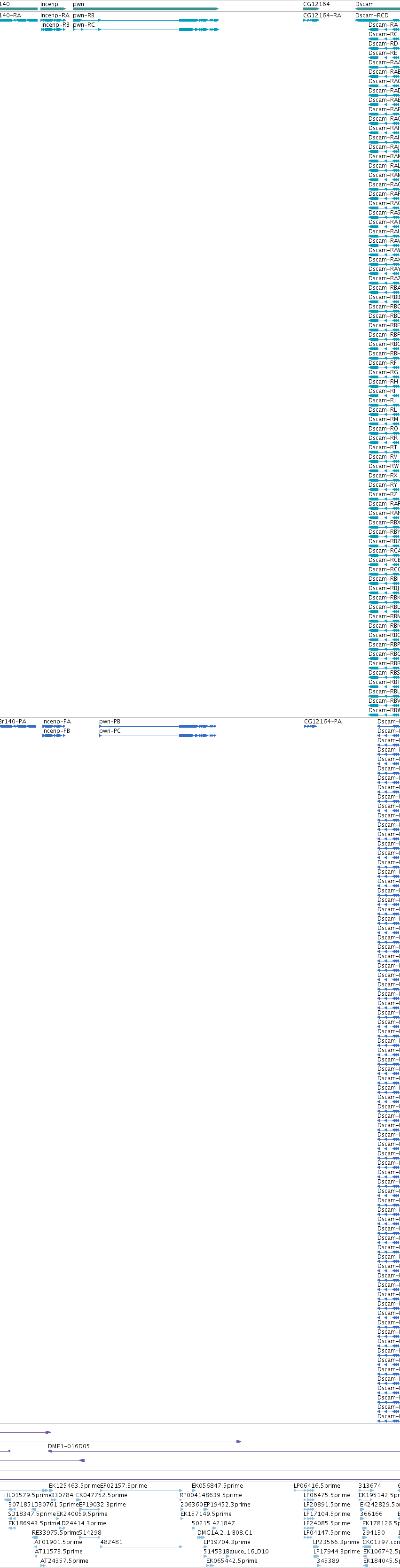Click the Incenp-PA protein label
Screen dimensions: 400x1568
(57, 721)
